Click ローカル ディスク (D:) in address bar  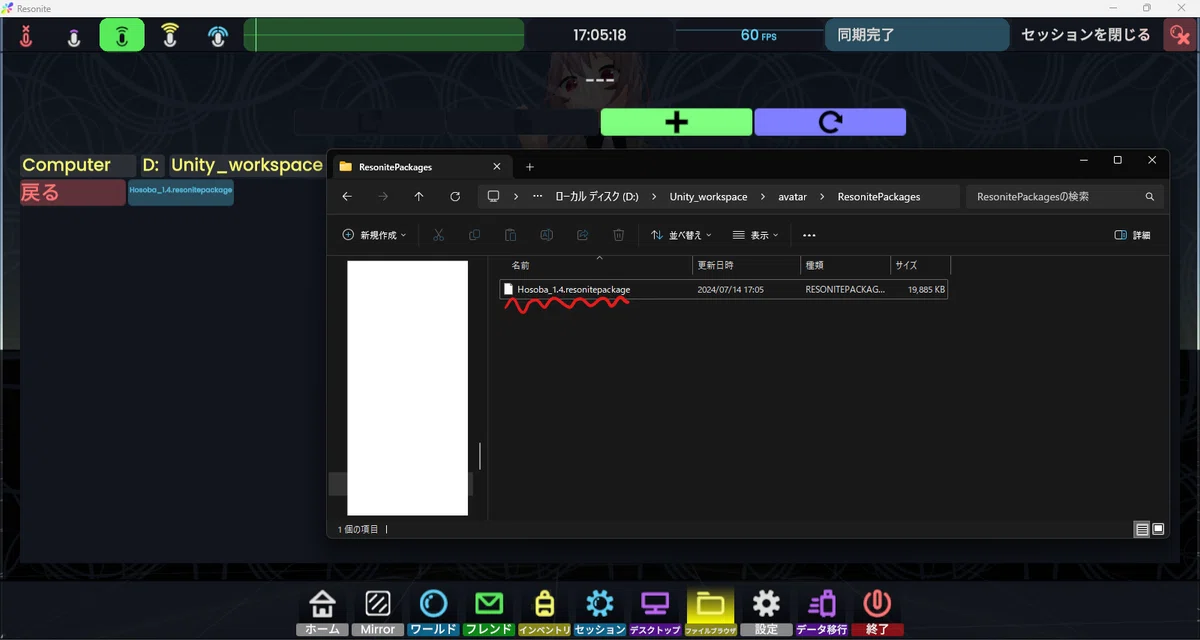point(597,197)
